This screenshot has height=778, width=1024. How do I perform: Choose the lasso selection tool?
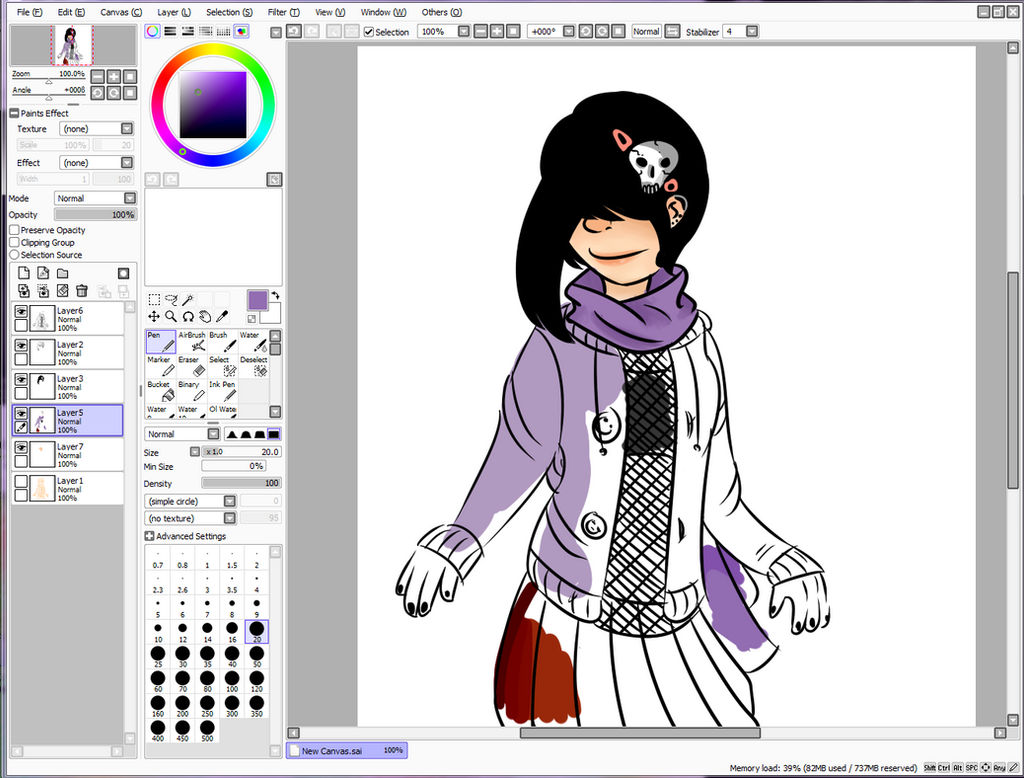coord(171,300)
